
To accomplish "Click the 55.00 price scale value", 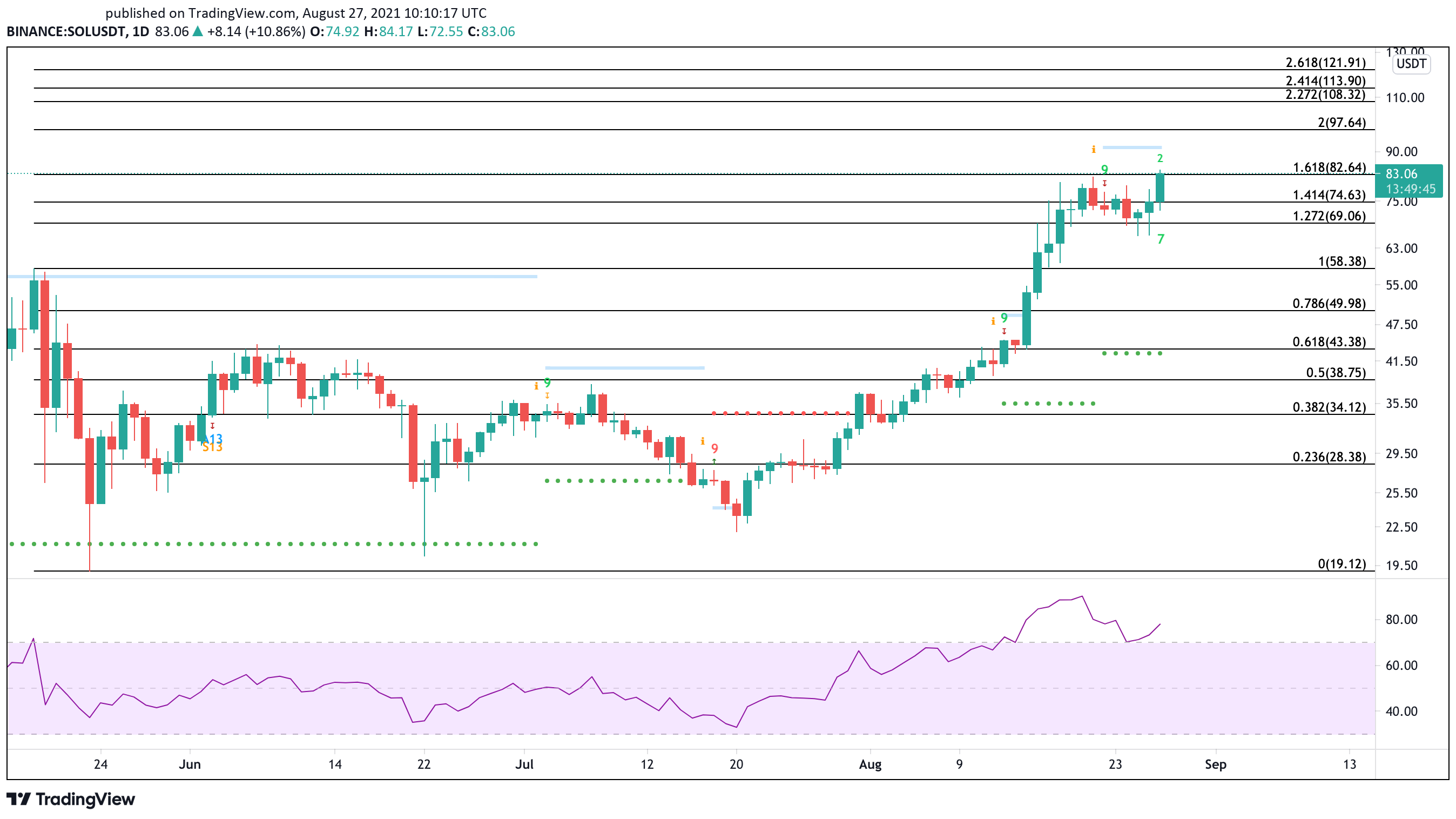I will click(x=1401, y=285).
